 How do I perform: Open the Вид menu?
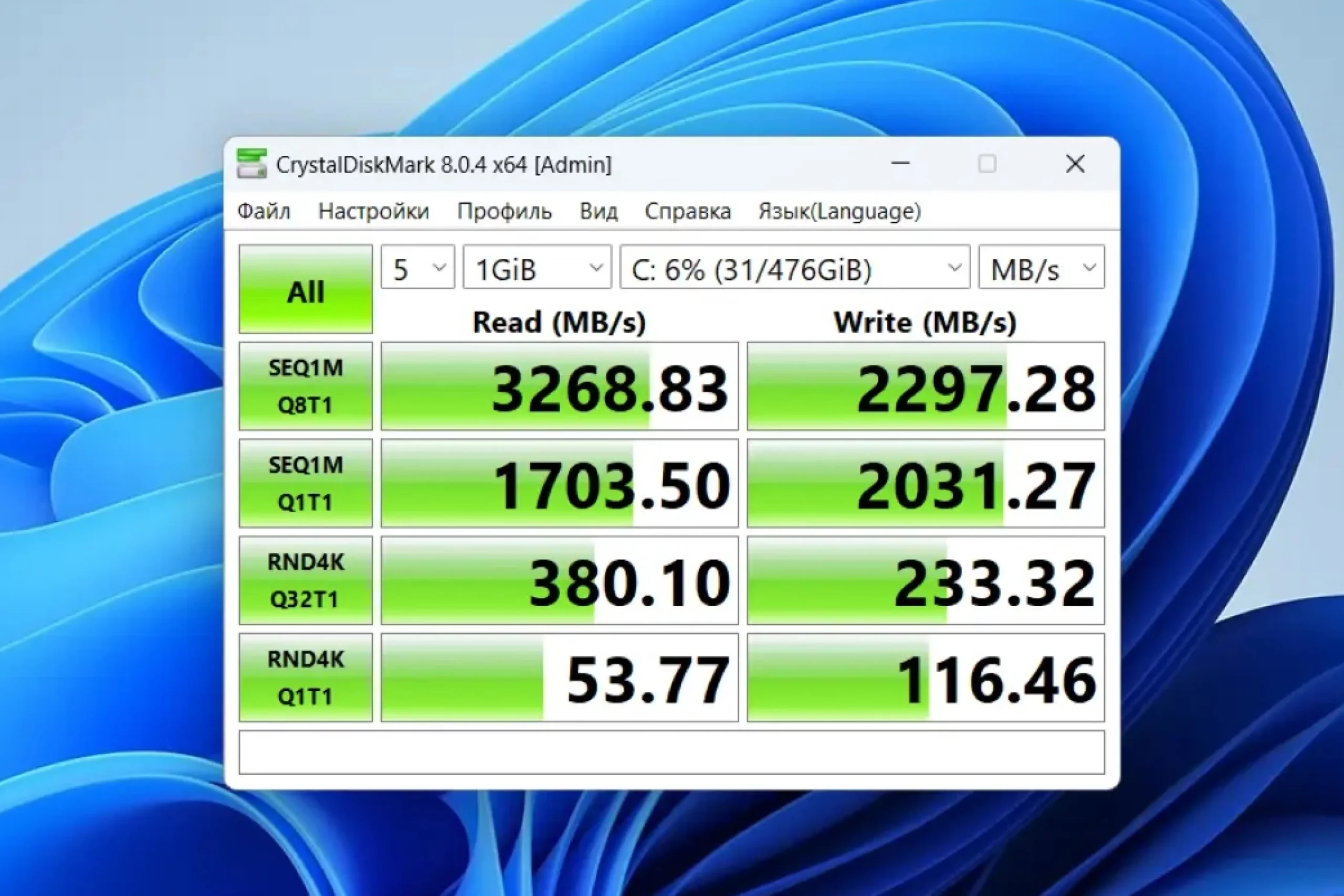tap(598, 212)
